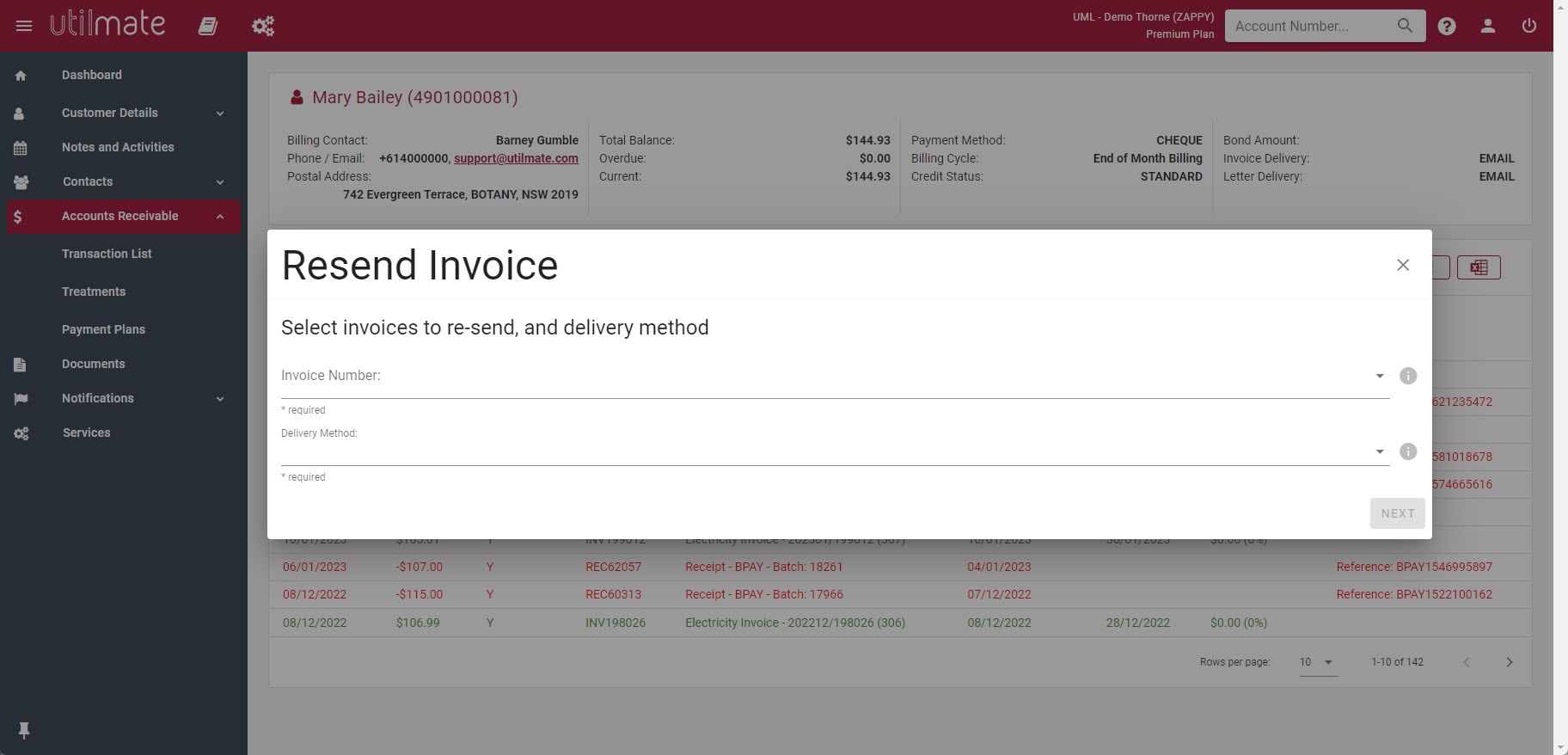Image resolution: width=1568 pixels, height=755 pixels.
Task: Click the Accounts Receivable dollar icon
Action: [18, 217]
